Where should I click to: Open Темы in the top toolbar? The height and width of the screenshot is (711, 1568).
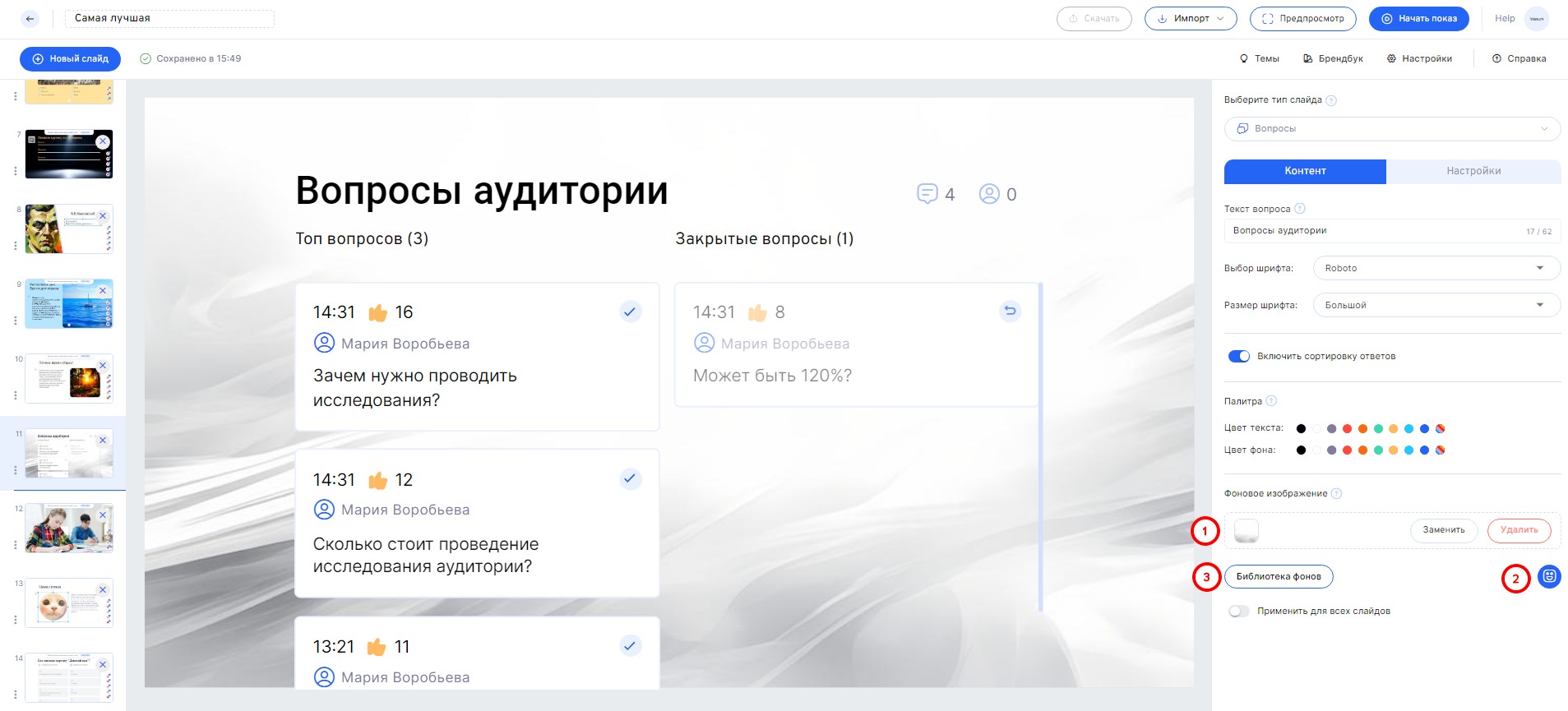pyautogui.click(x=1259, y=58)
